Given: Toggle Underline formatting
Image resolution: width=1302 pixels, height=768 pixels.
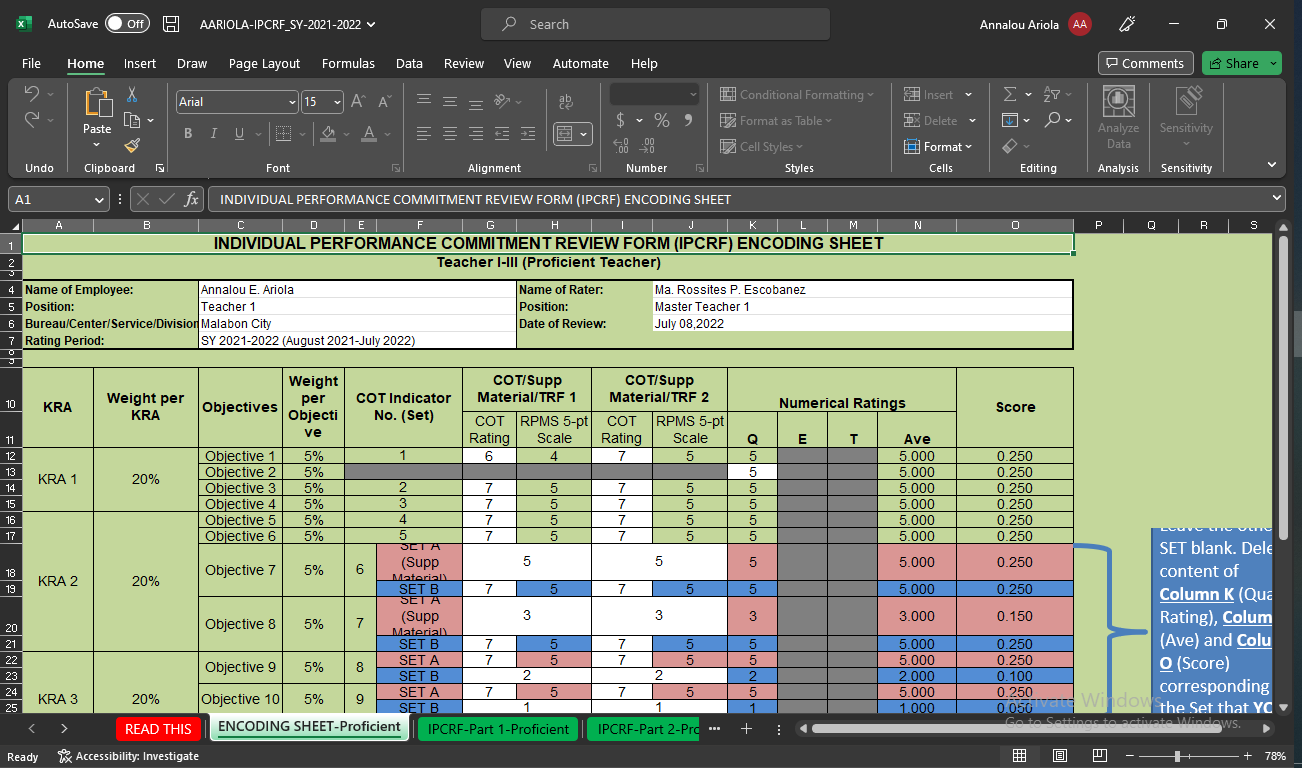Looking at the screenshot, I should (x=239, y=133).
